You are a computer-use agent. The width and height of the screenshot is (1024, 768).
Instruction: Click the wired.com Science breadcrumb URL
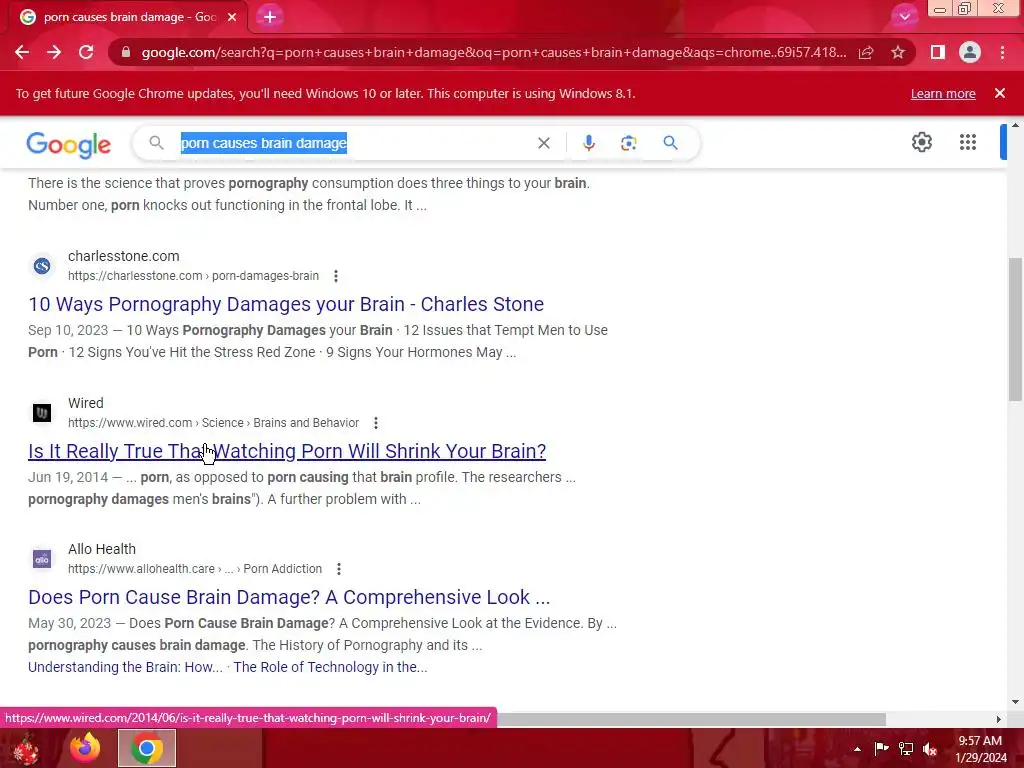click(214, 423)
